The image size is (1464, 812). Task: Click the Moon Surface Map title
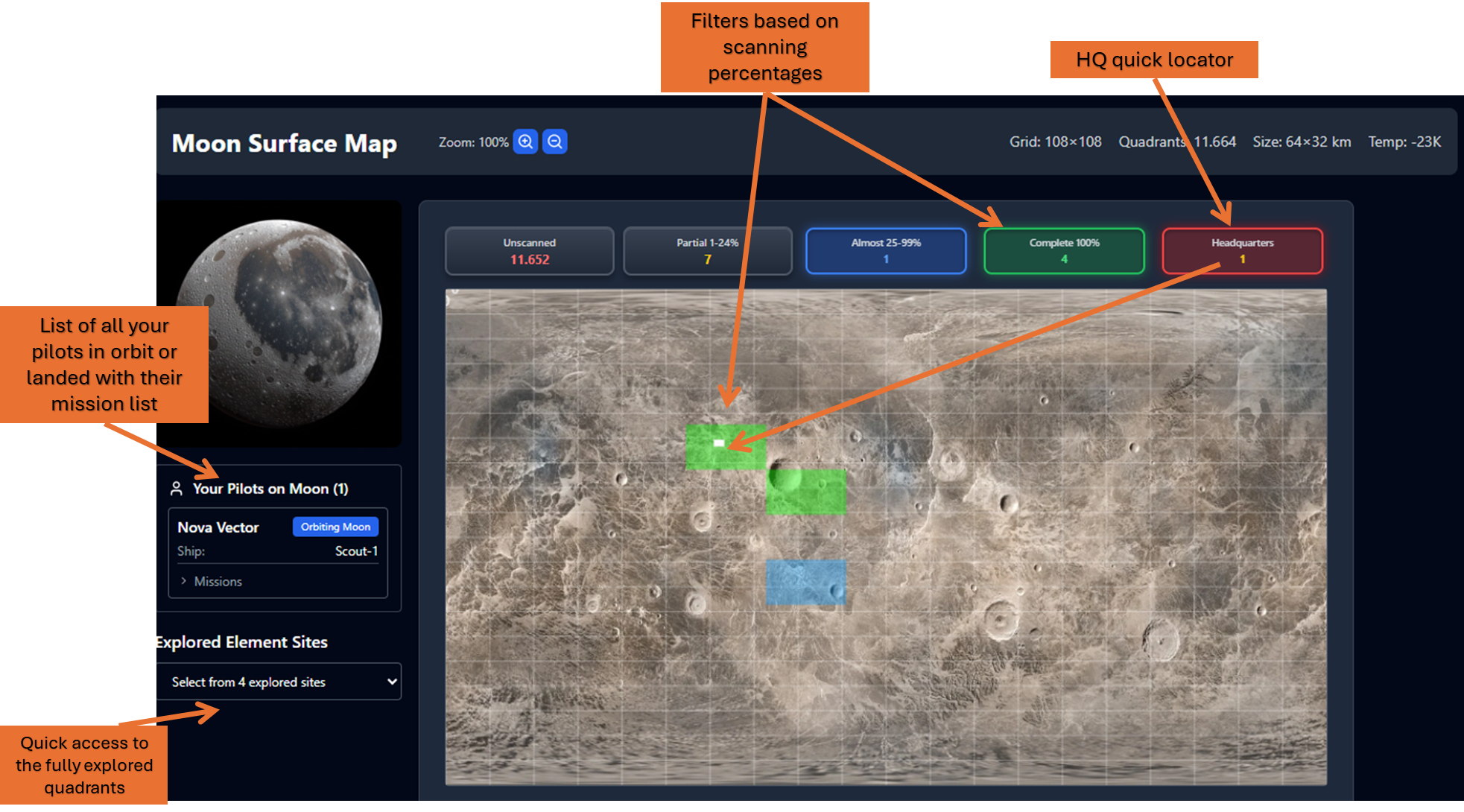(284, 143)
